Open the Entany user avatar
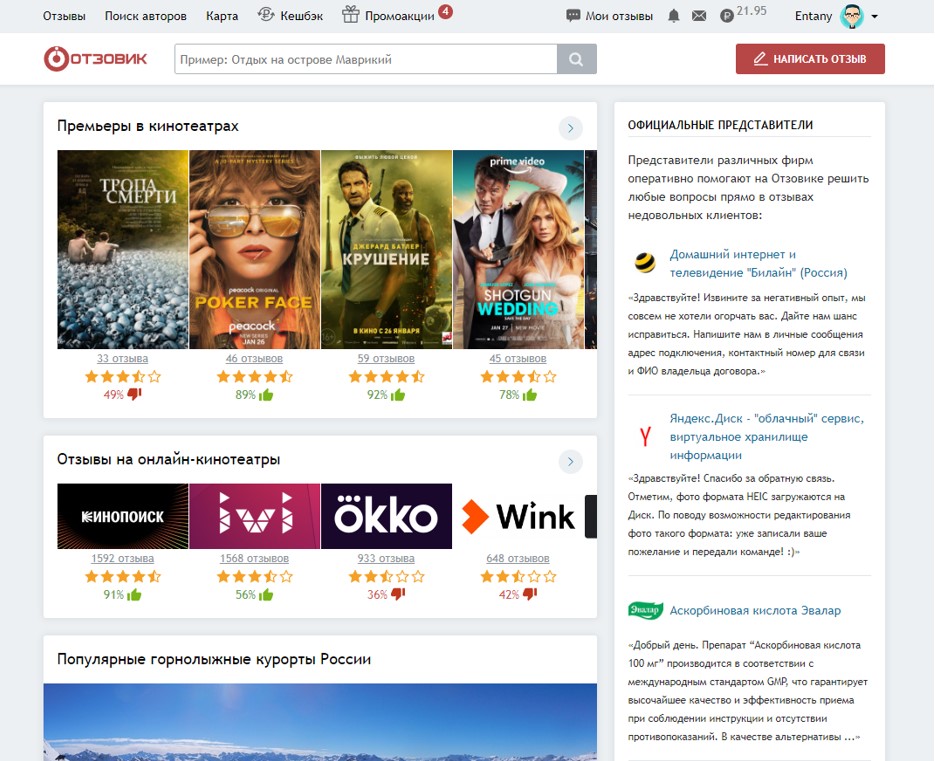 (x=852, y=16)
